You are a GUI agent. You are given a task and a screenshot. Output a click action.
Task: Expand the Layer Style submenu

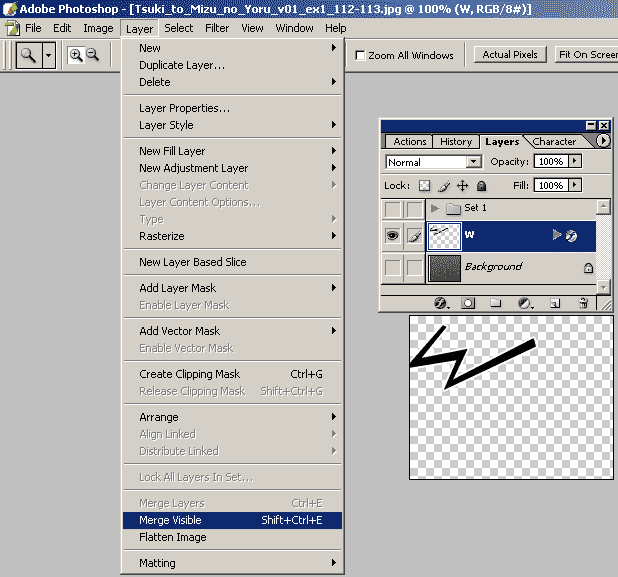(232, 125)
